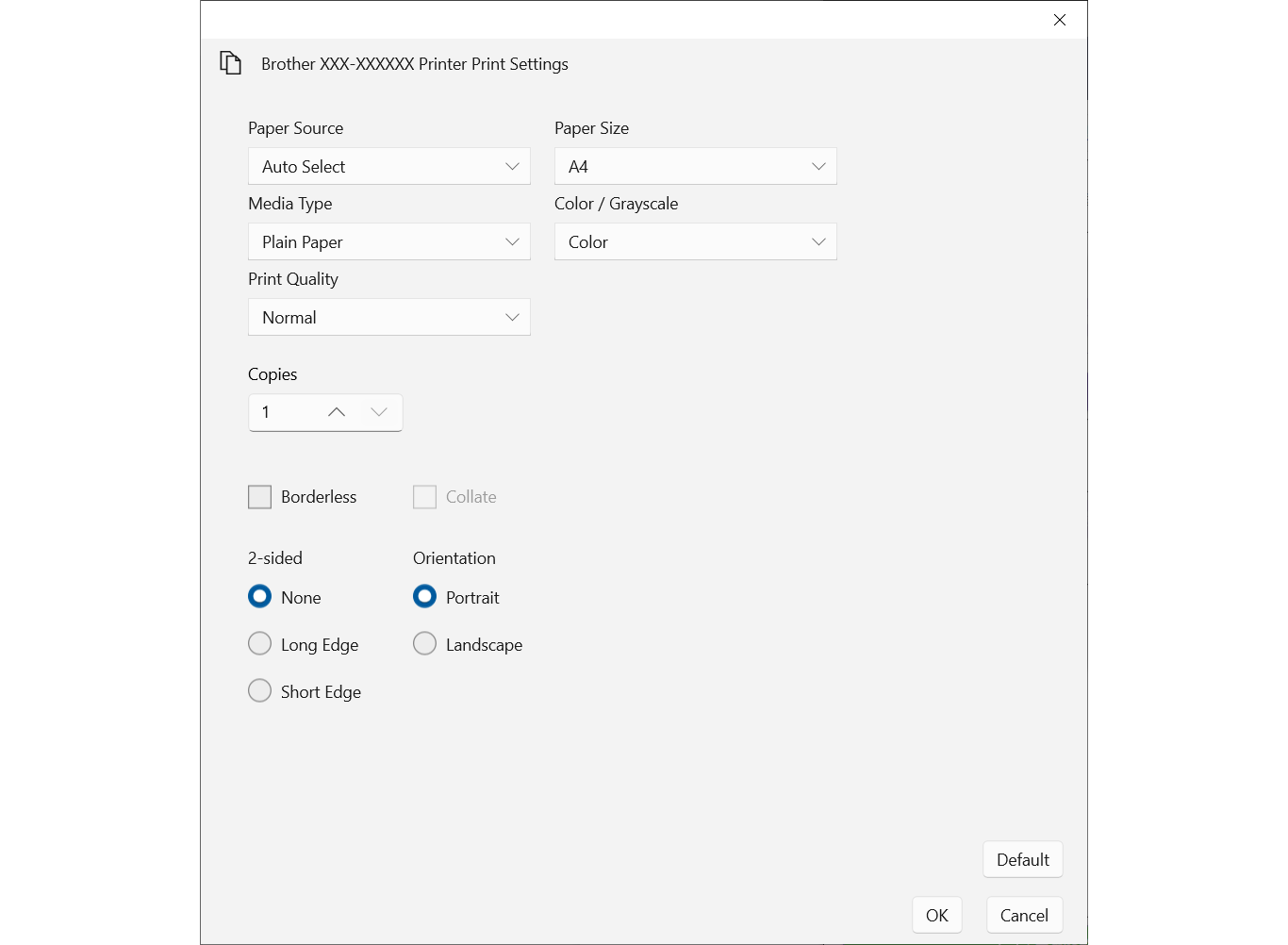
Task: Click the Cancel button
Action: pyautogui.click(x=1024, y=915)
